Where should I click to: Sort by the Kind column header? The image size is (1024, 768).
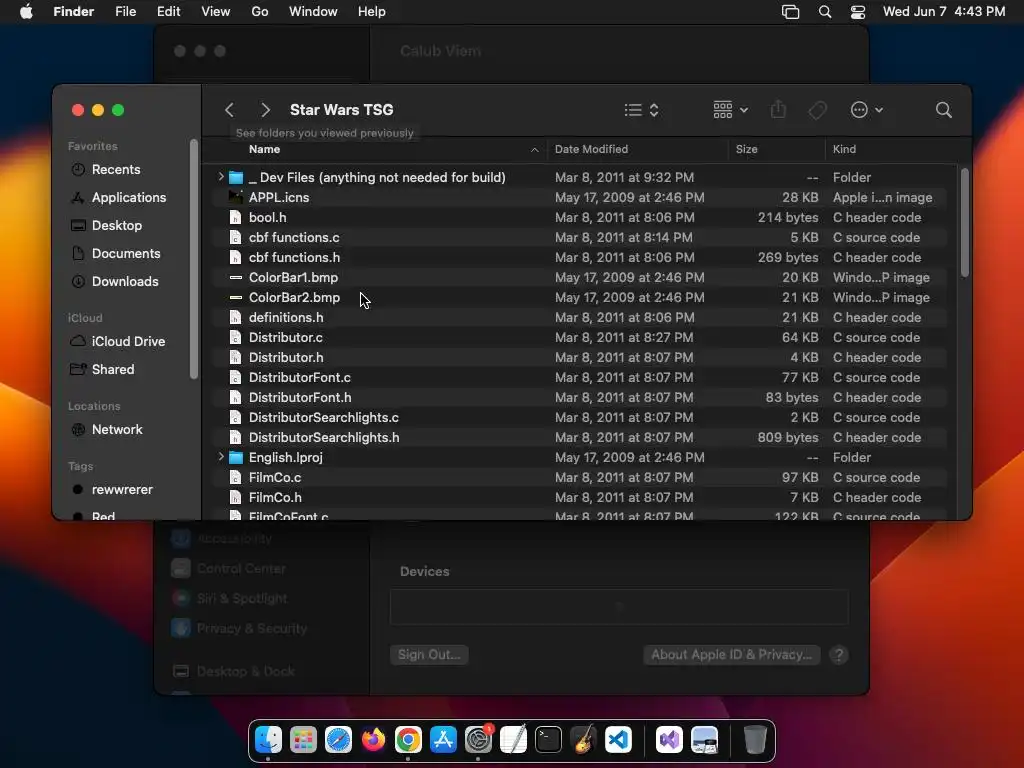click(x=891, y=150)
